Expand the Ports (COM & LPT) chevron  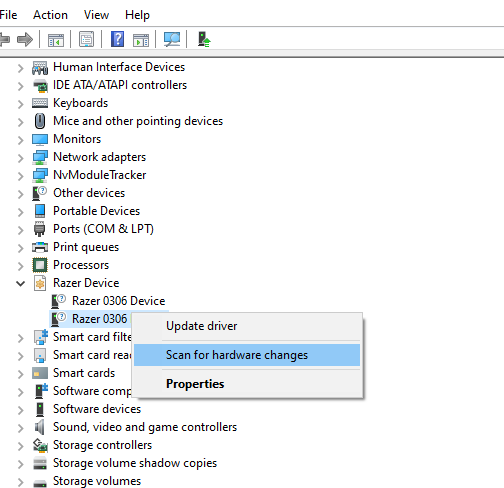[x=21, y=230]
